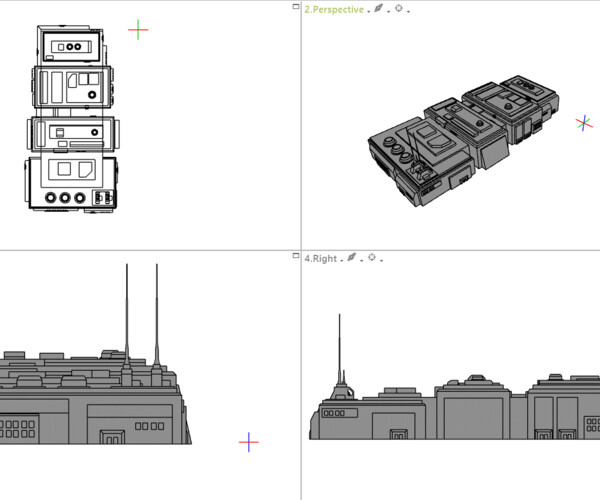Open dropdown next to Right viewport pencil icon
600x500 pixels.
(362, 261)
